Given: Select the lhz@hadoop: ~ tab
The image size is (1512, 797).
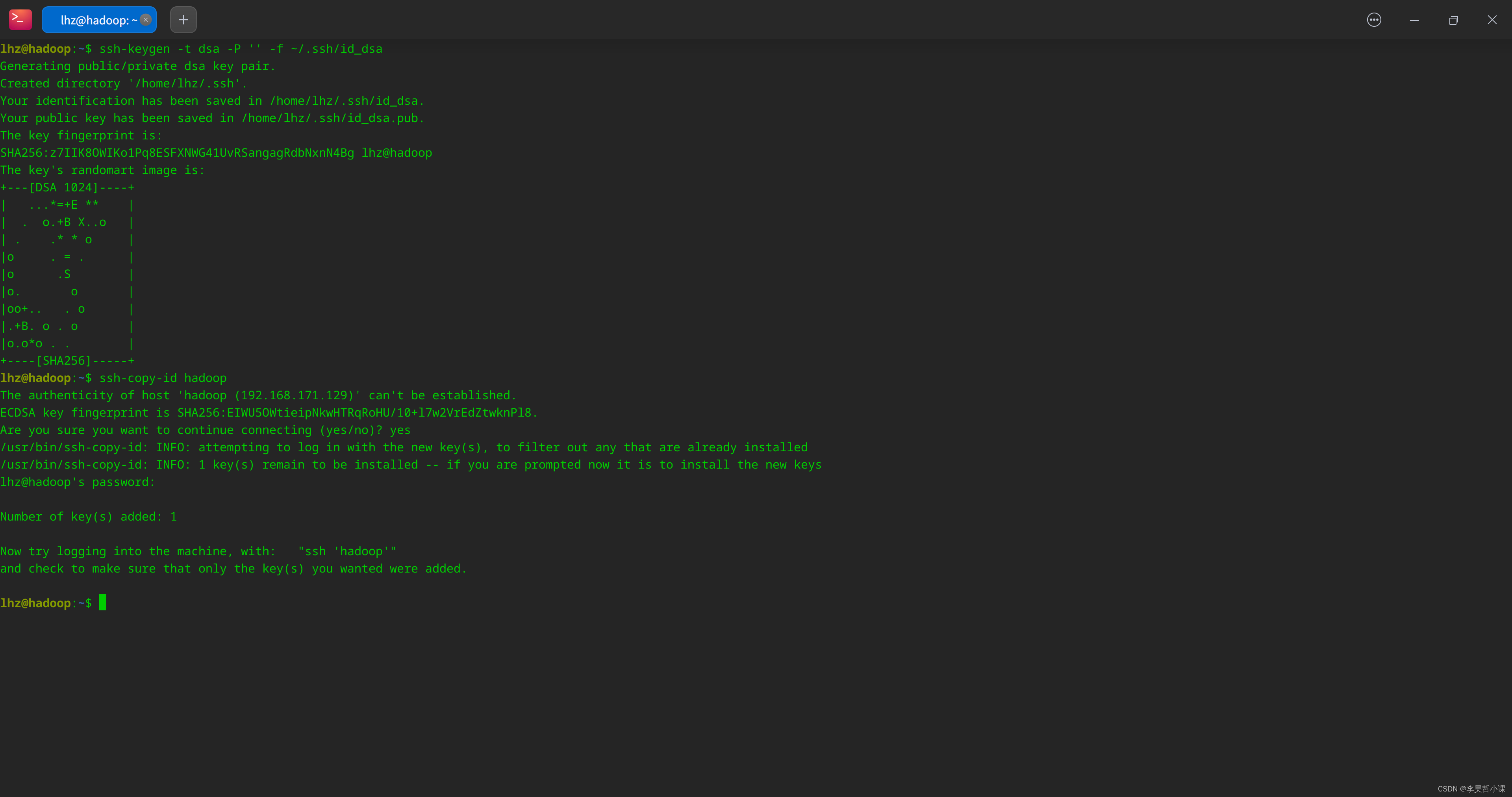Looking at the screenshot, I should coord(98,20).
